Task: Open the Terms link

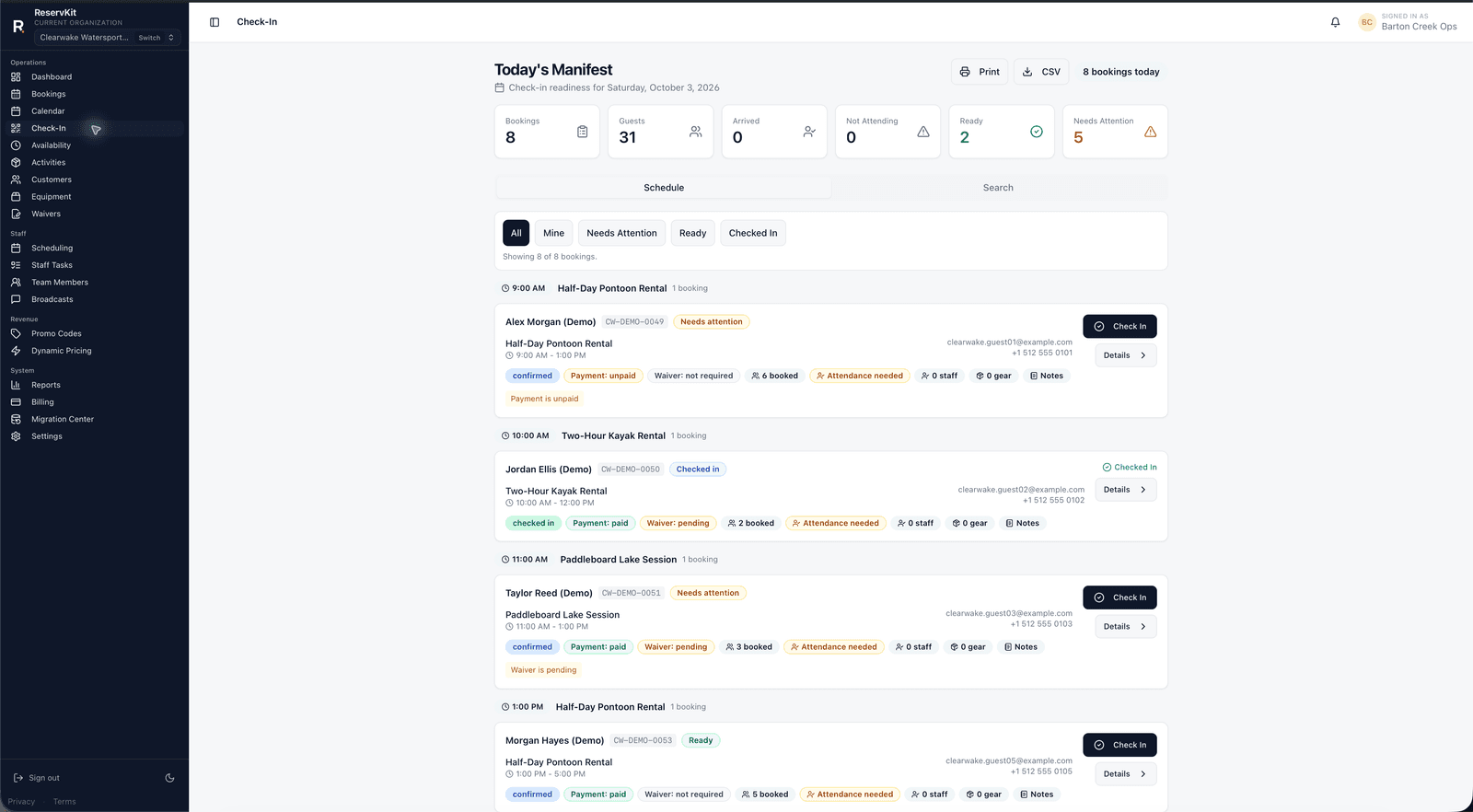Action: pos(64,802)
